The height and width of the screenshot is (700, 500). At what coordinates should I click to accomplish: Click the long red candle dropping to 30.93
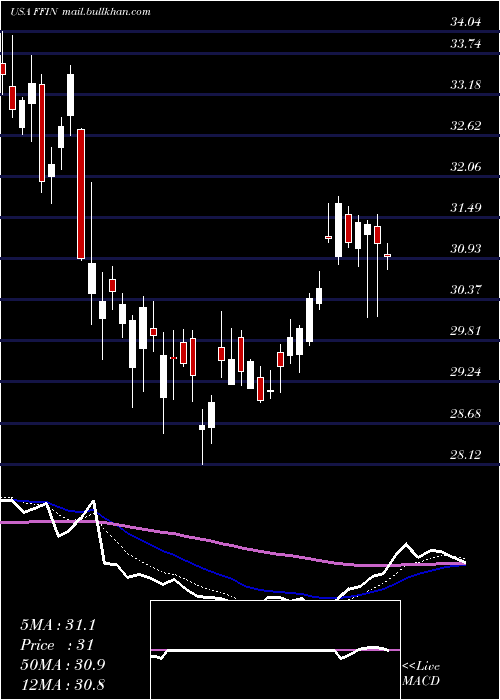pyautogui.click(x=81, y=194)
